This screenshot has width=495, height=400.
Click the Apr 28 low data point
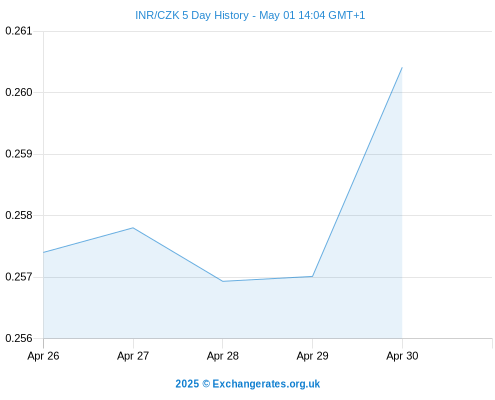(x=223, y=281)
